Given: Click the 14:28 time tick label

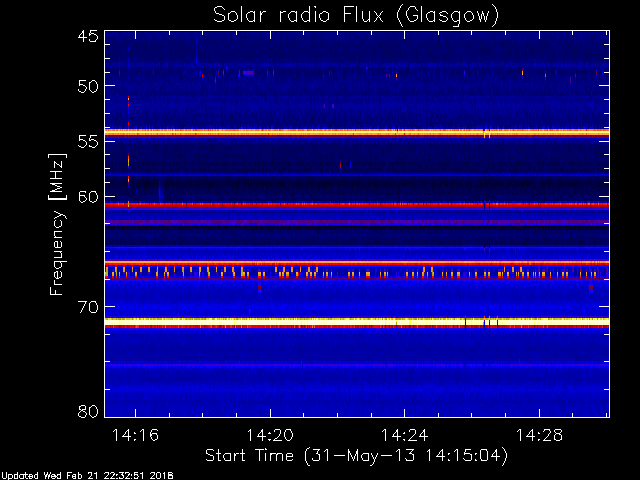Looking at the screenshot, I should [540, 435].
